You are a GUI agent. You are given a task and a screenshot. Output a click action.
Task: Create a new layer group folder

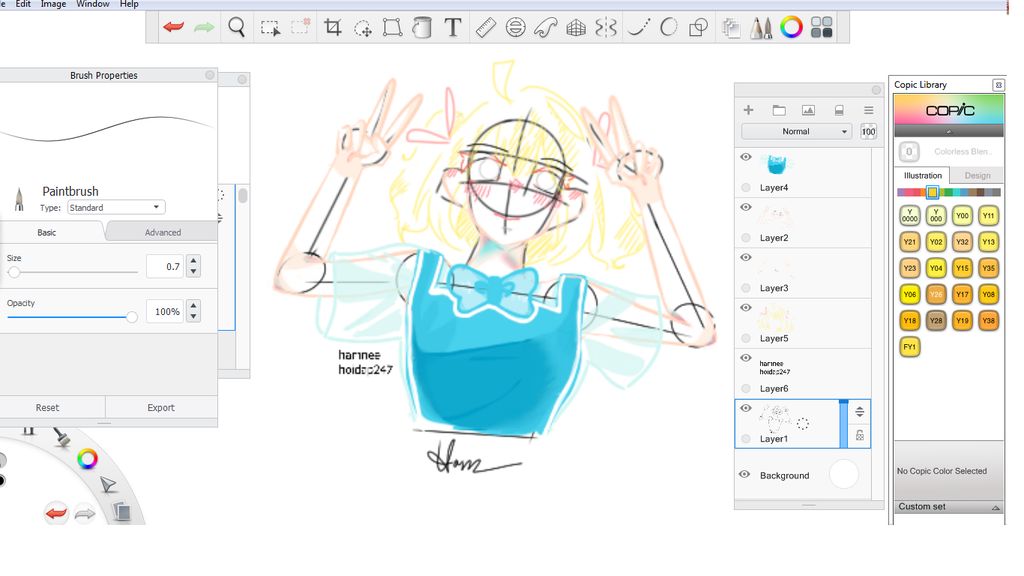coord(778,110)
